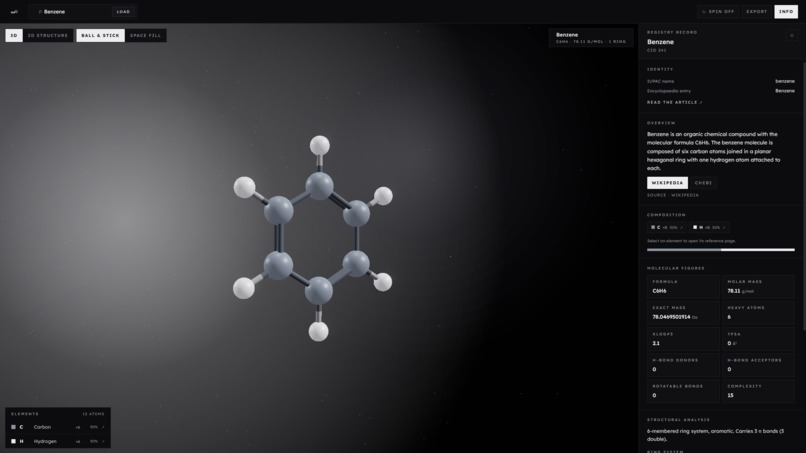Click the XLOGP3 2.1 cell
Screen dimensions: 806x453
[683, 339]
